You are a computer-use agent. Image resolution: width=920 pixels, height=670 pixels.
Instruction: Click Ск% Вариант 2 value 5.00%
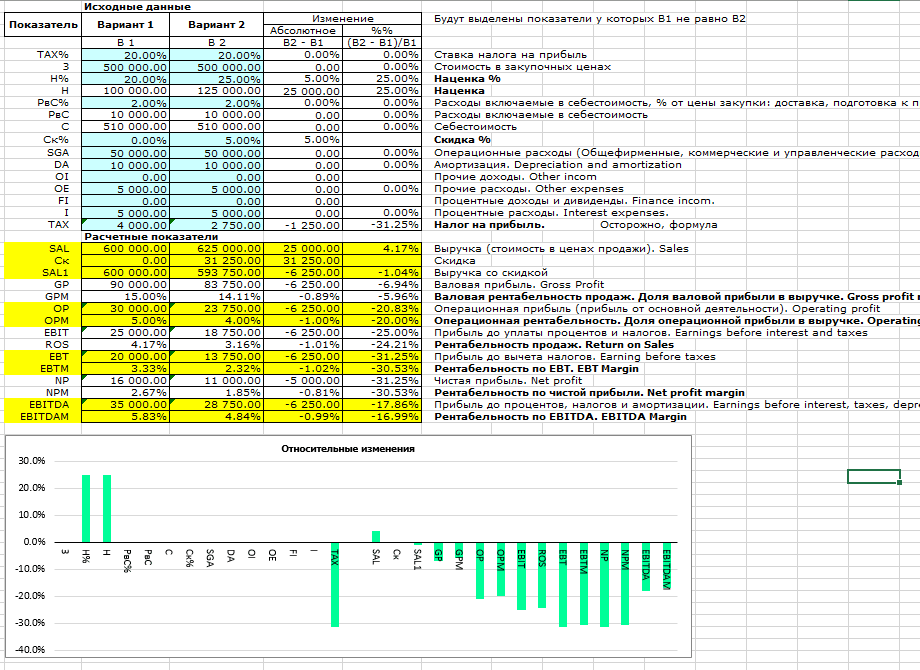(217, 140)
